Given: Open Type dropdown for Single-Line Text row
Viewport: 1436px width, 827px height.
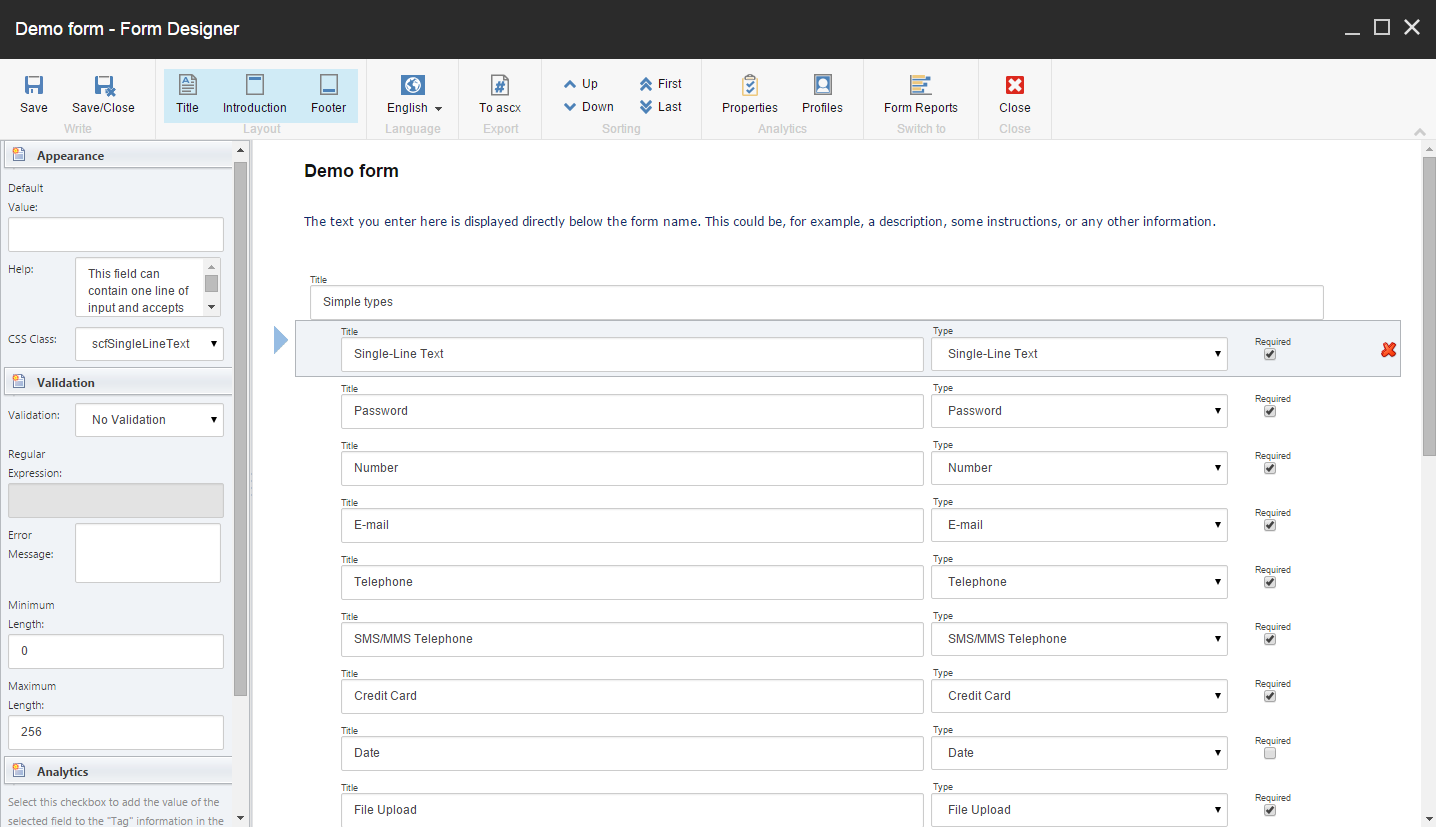Looking at the screenshot, I should click(x=1079, y=354).
